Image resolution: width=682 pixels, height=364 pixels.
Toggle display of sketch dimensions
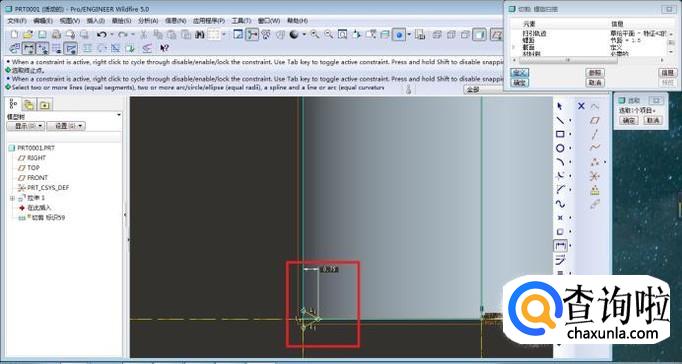[29, 48]
